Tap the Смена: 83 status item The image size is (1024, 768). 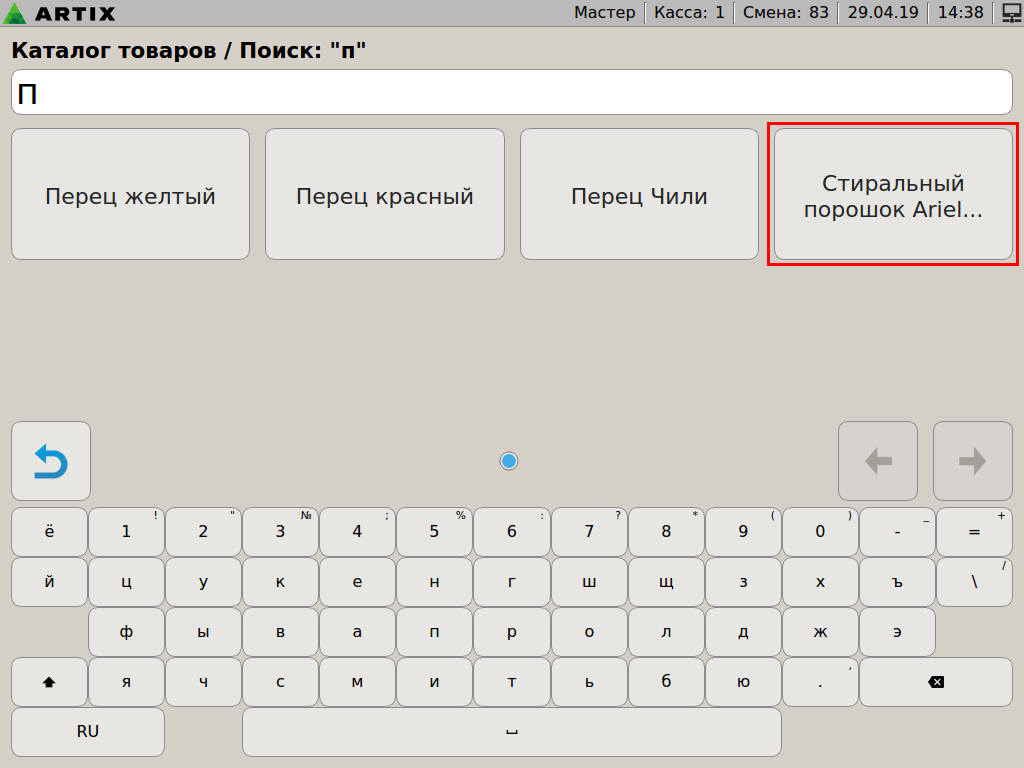(785, 13)
